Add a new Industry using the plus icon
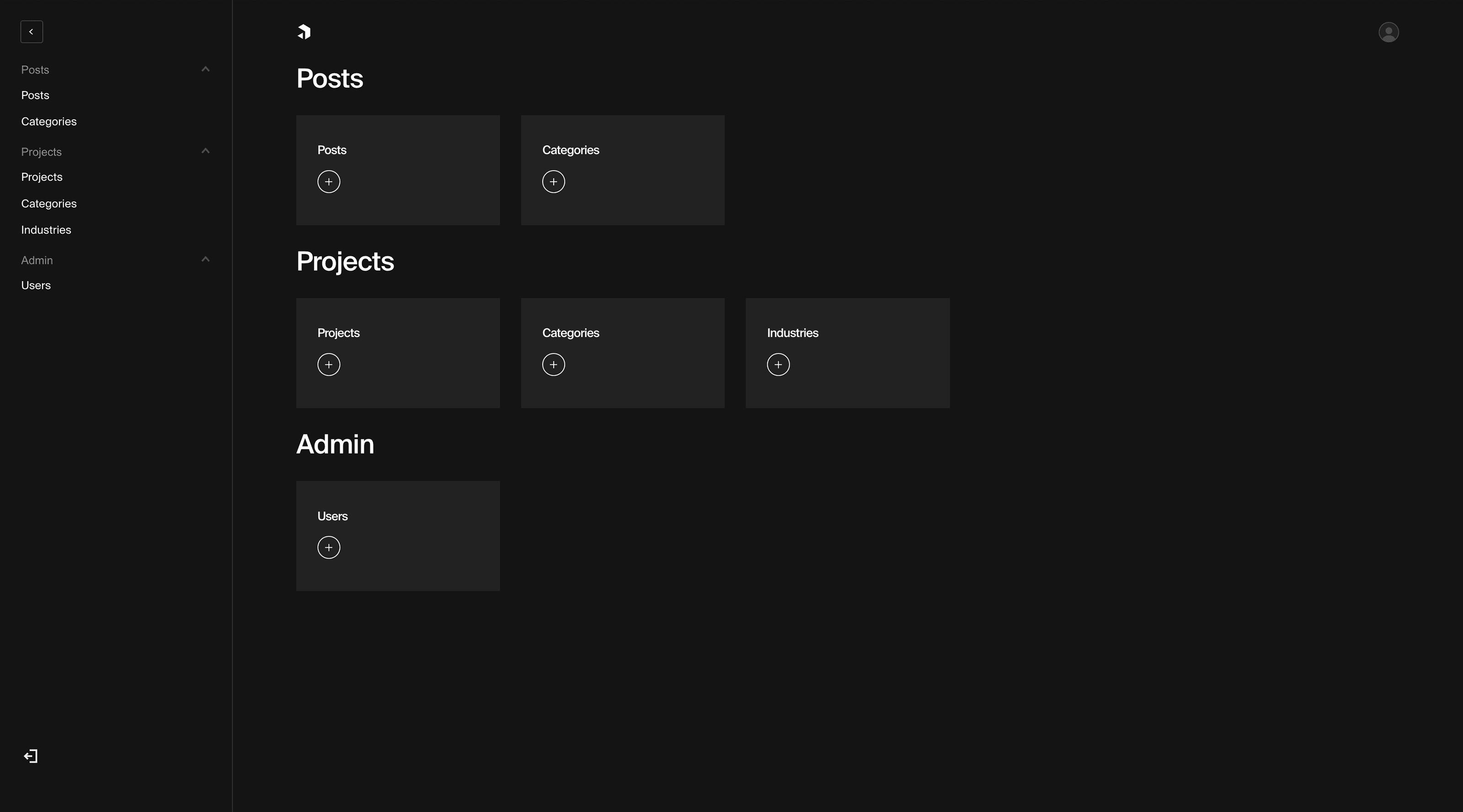Viewport: 1463px width, 812px height. coord(778,364)
